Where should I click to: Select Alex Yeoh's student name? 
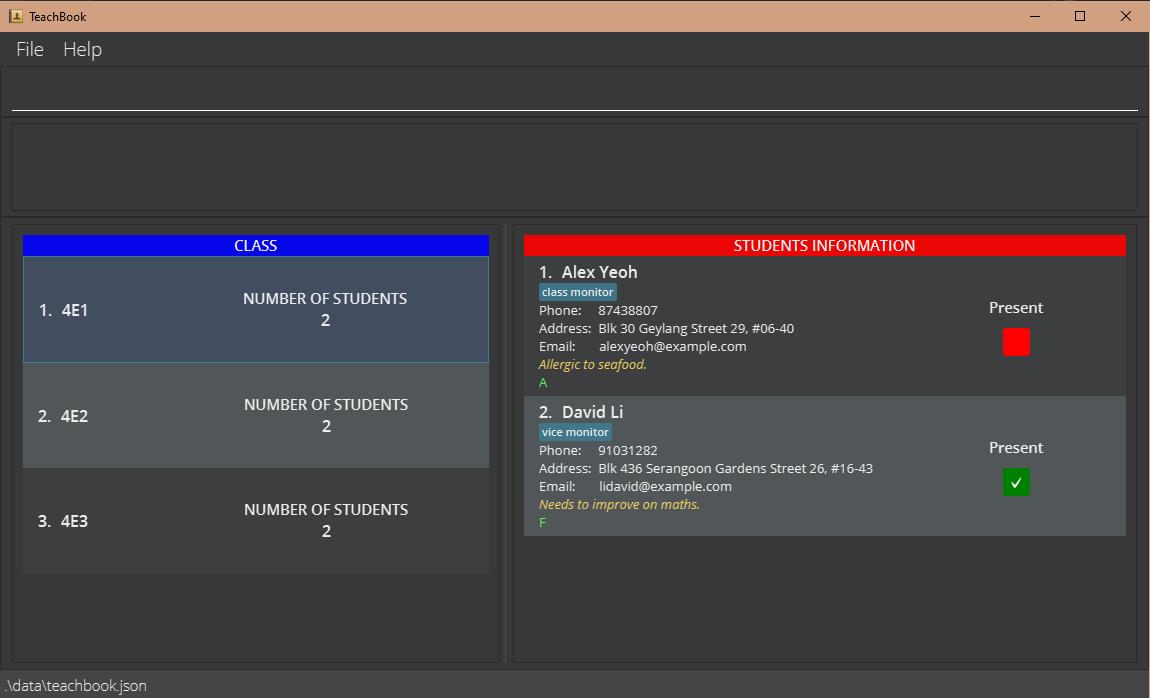pos(599,272)
